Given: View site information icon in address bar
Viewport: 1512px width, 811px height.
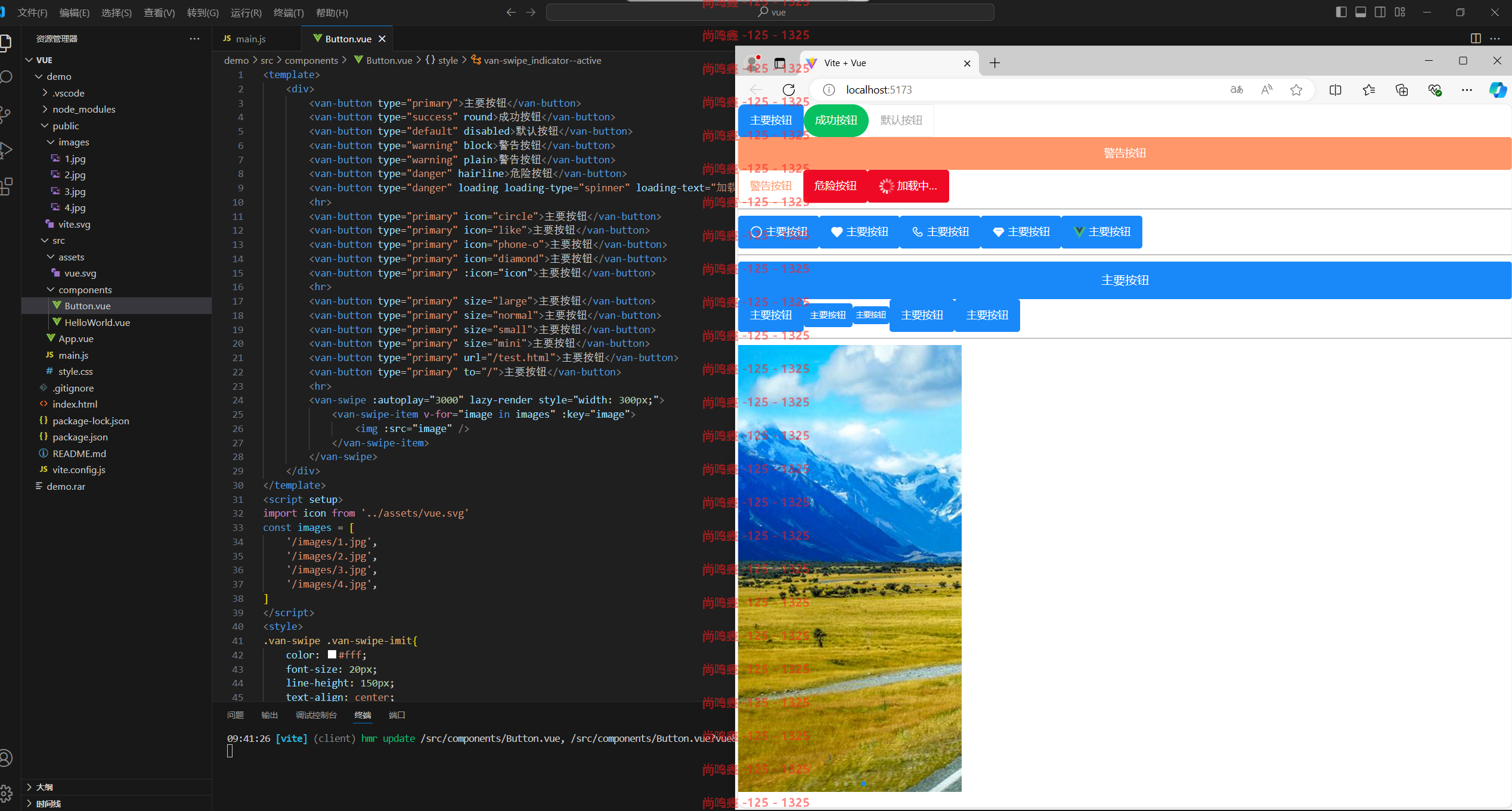Looking at the screenshot, I should click(829, 90).
